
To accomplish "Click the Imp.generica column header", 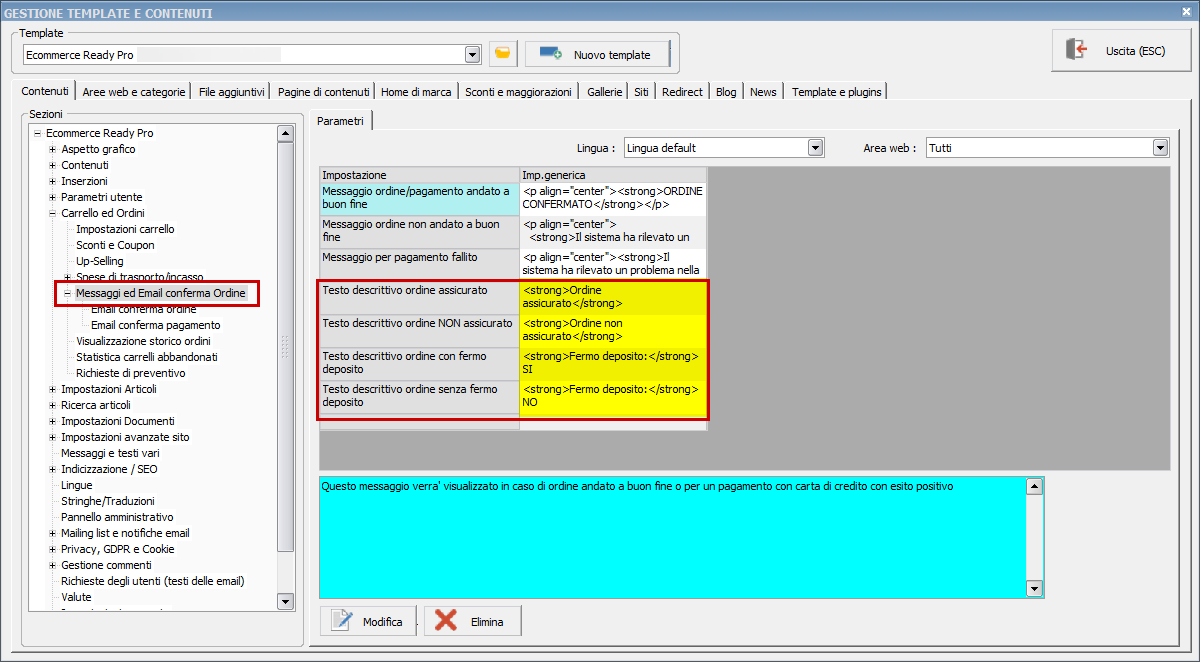I will click(612, 175).
